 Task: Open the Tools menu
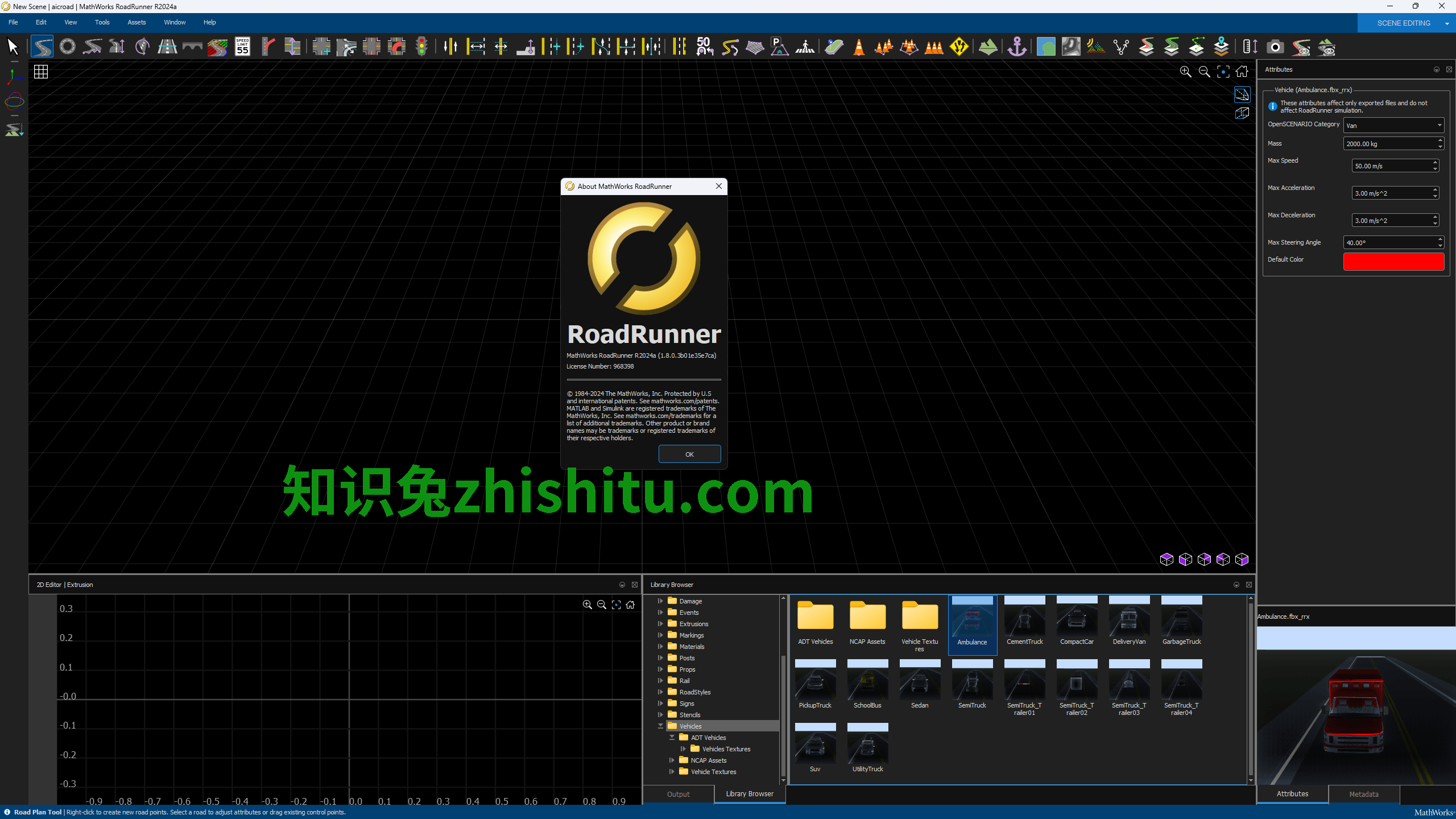click(x=102, y=22)
